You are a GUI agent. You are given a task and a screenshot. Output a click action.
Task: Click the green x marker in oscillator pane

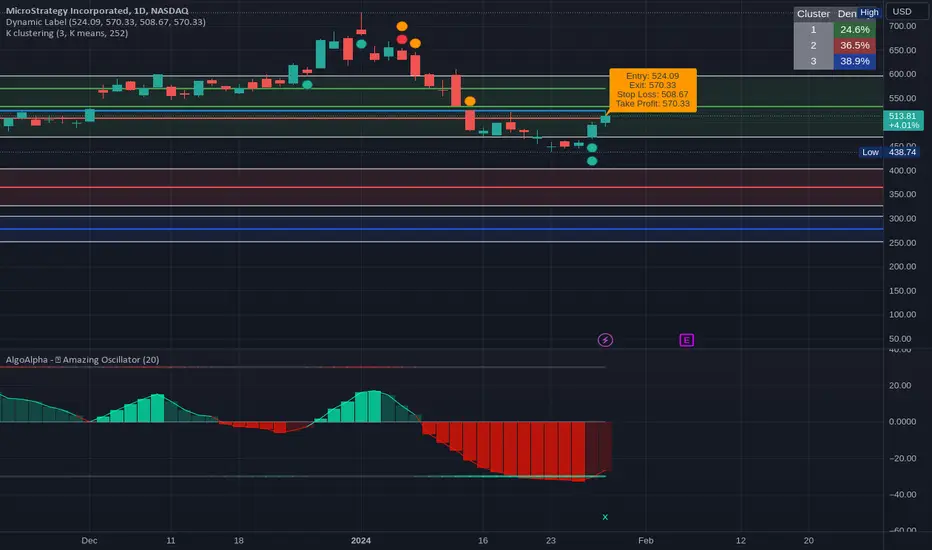click(x=605, y=517)
